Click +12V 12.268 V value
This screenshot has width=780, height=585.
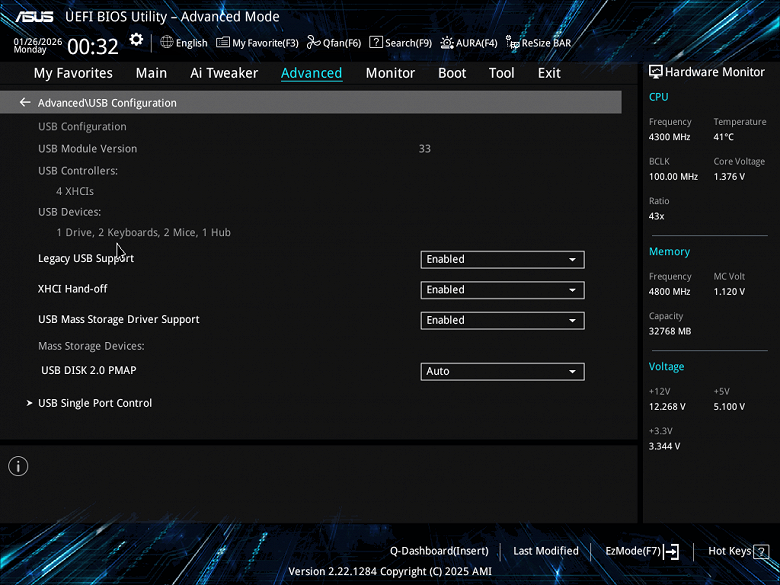click(667, 406)
